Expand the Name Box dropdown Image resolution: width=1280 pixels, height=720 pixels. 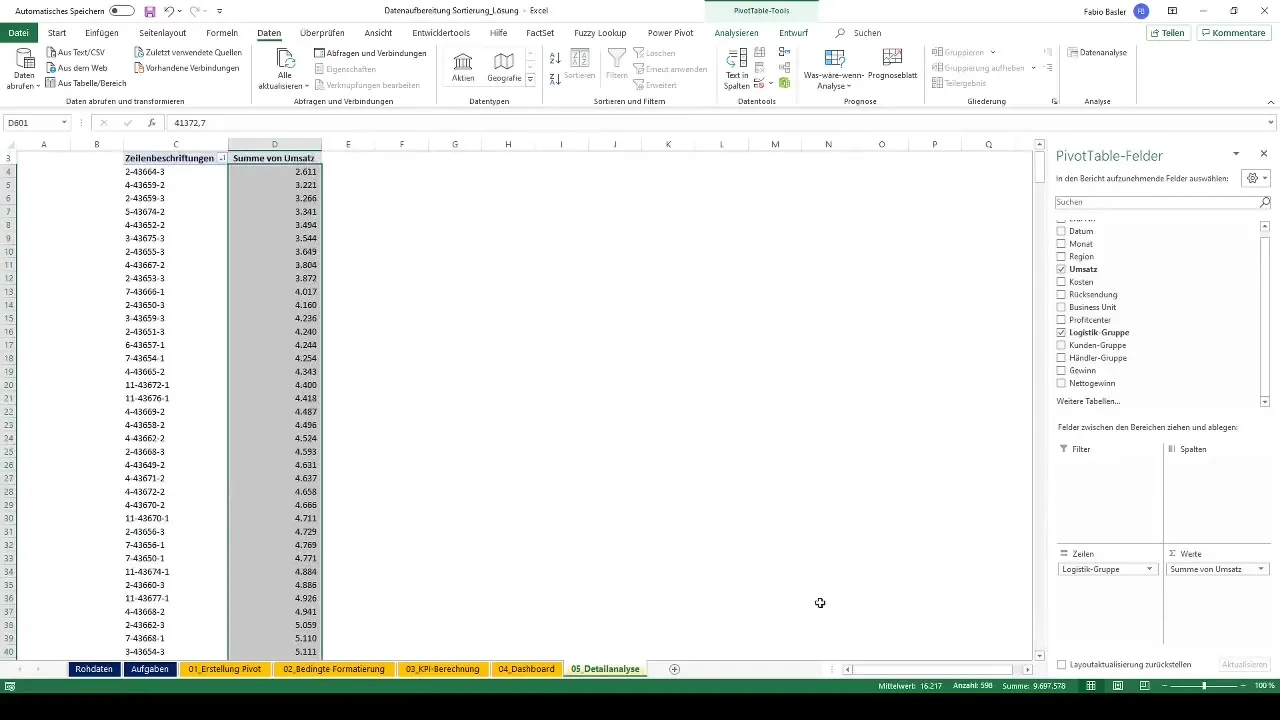coord(64,122)
